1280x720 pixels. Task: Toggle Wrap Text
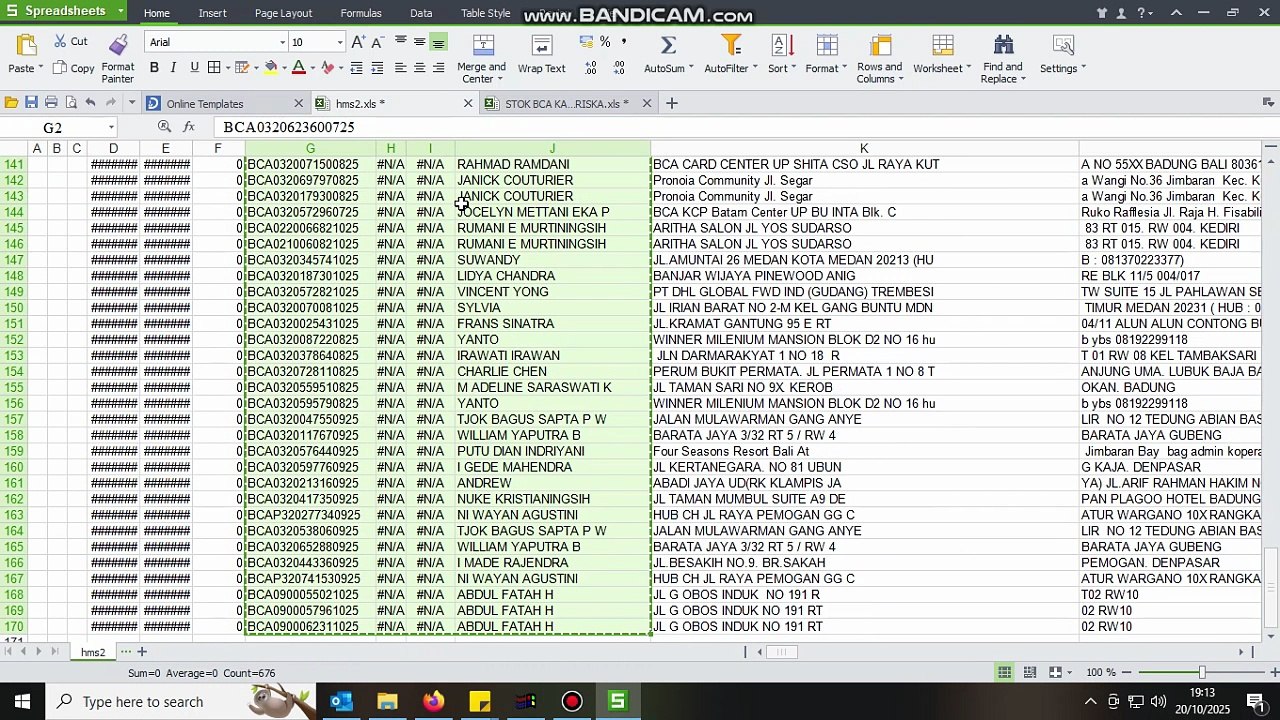pos(541,56)
